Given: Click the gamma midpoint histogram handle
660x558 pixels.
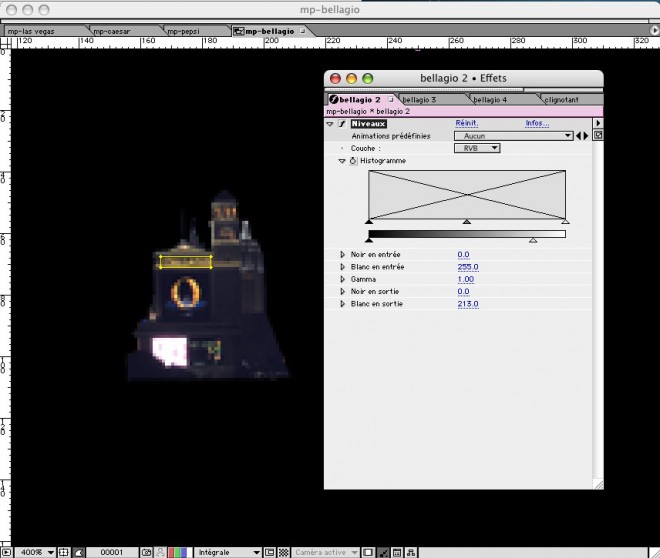Looking at the screenshot, I should tap(467, 221).
